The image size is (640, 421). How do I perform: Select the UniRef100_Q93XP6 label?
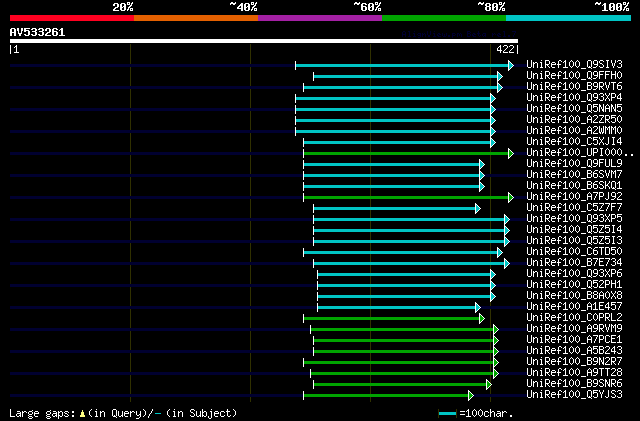[574, 274]
